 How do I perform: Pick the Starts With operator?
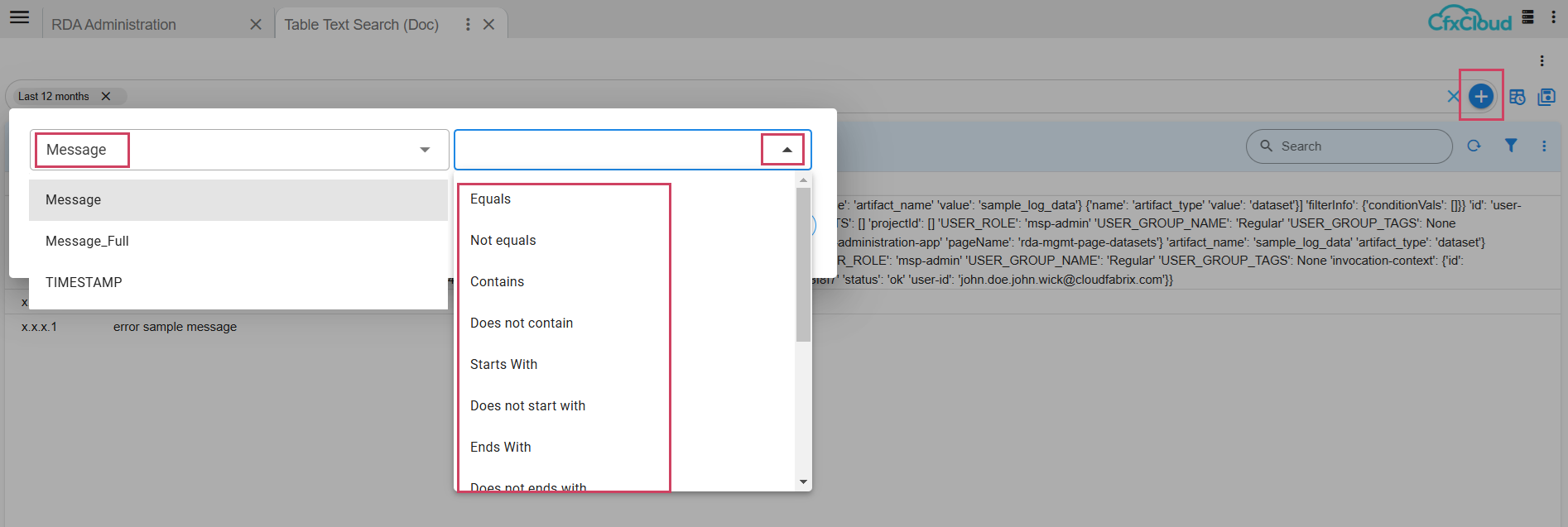[503, 364]
